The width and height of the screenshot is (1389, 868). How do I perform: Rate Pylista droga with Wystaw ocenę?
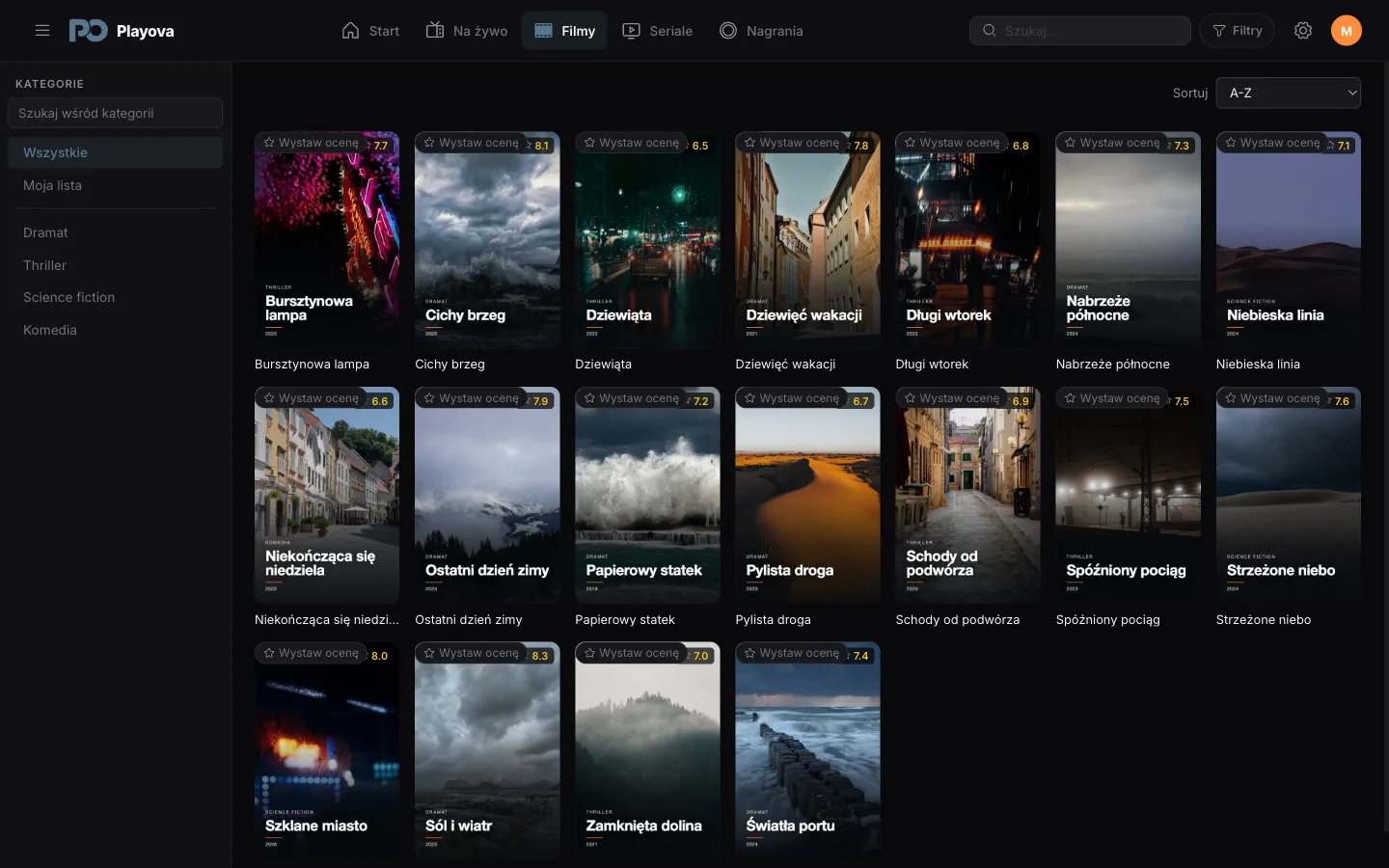791,398
